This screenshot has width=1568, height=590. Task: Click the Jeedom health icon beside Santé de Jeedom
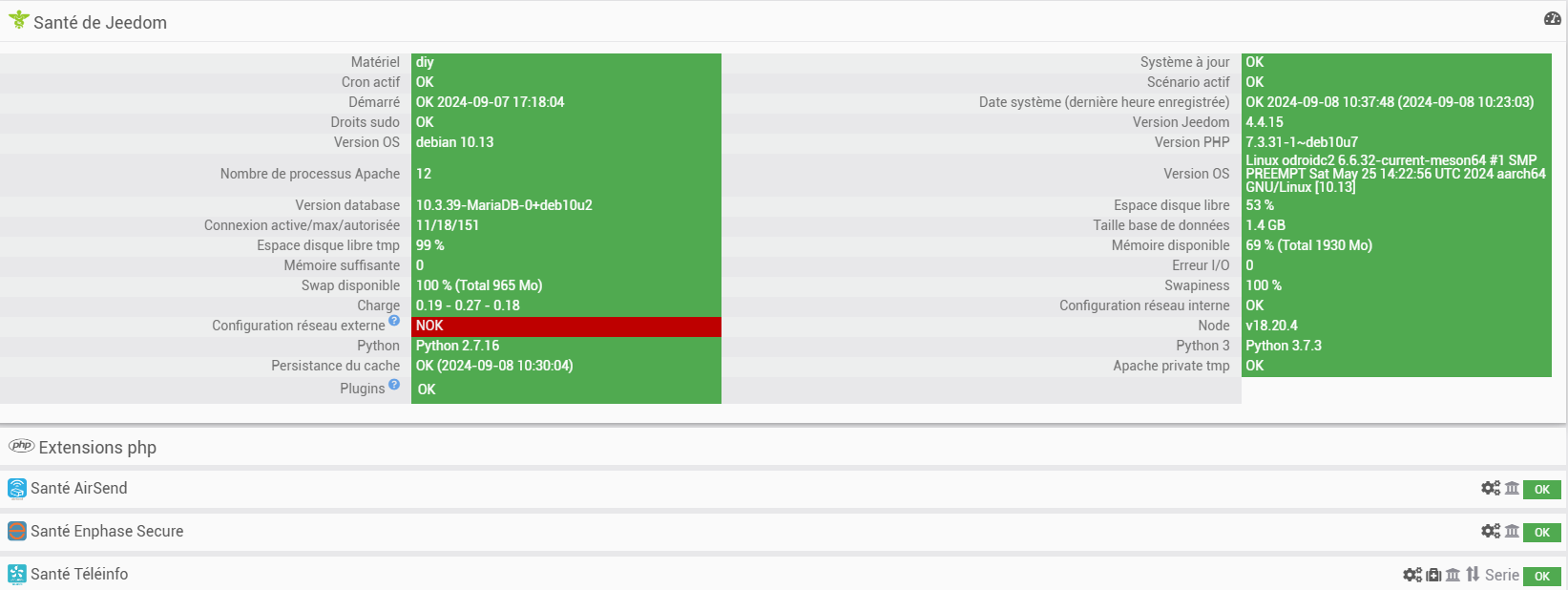pos(19,19)
